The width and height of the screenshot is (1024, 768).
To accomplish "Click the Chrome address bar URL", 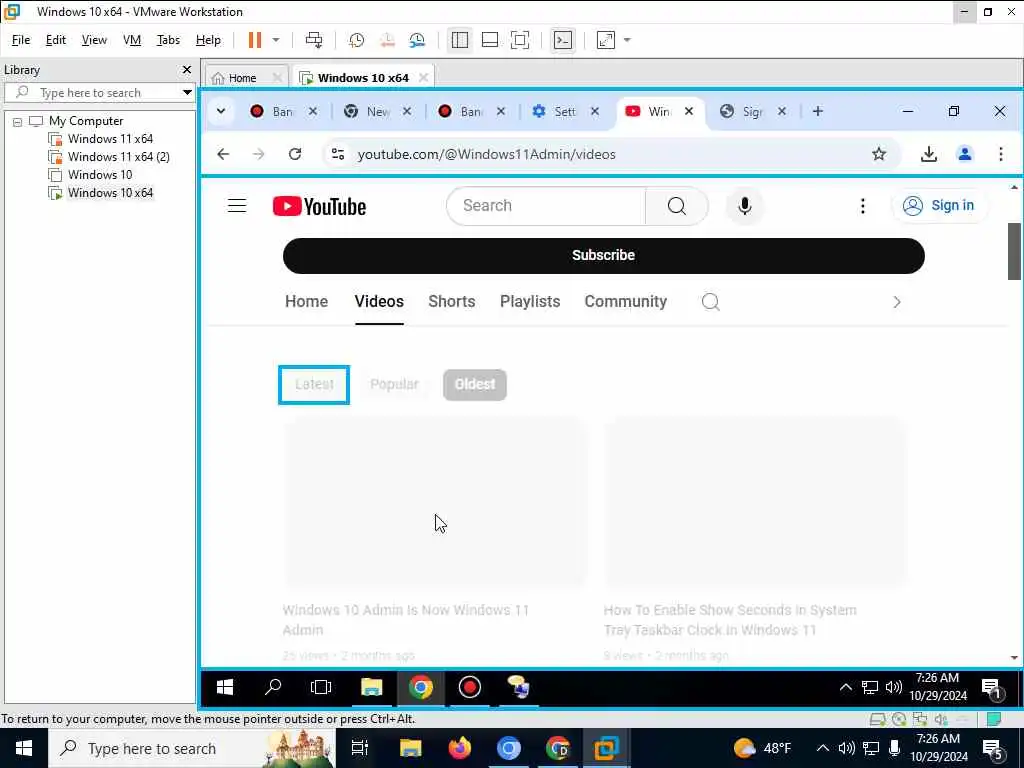I will [487, 155].
